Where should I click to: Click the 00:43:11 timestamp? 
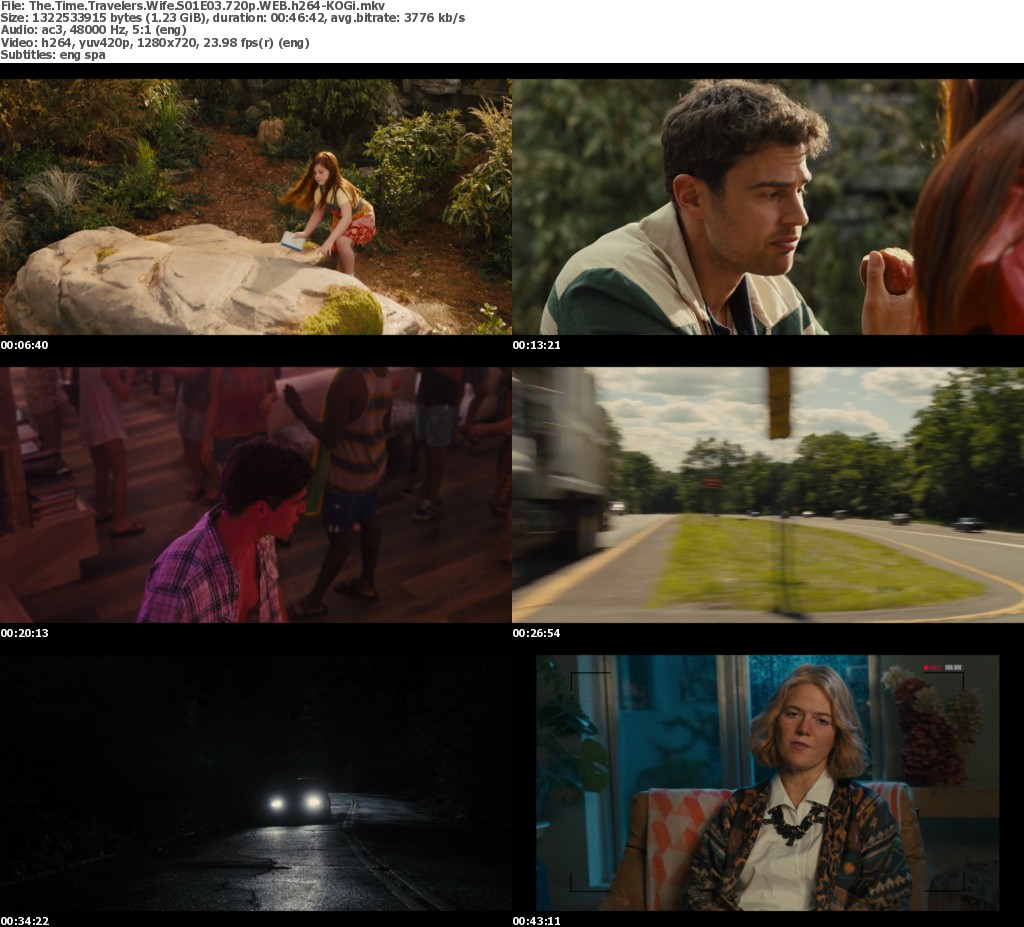(x=536, y=921)
